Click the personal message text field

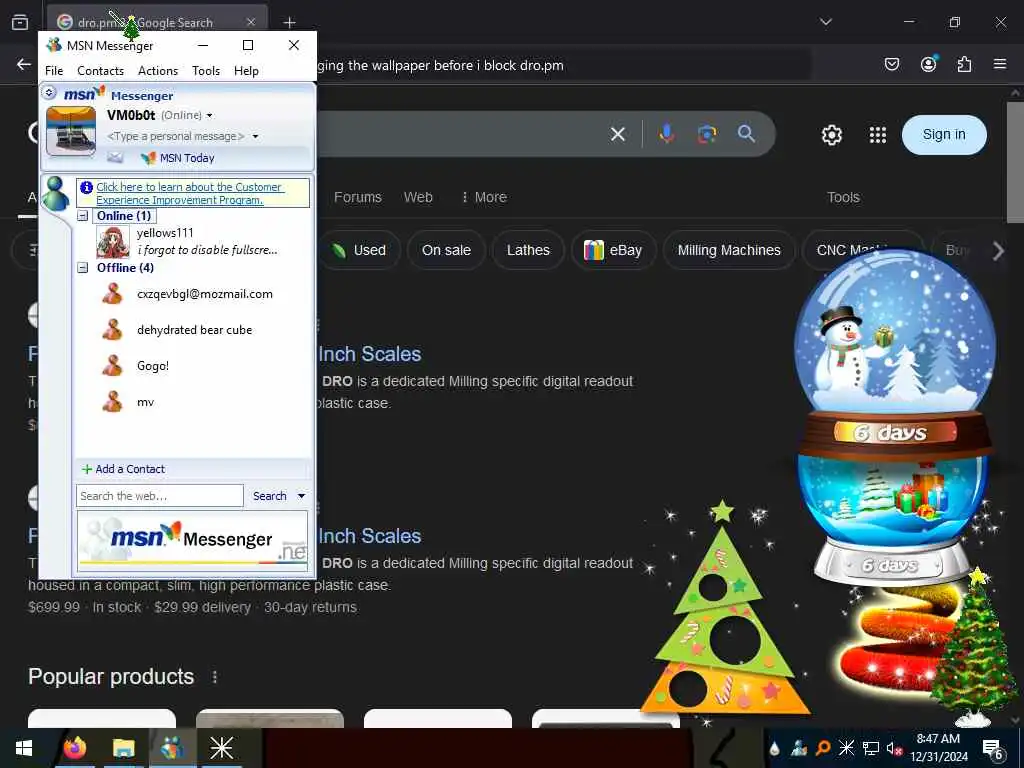click(x=176, y=136)
